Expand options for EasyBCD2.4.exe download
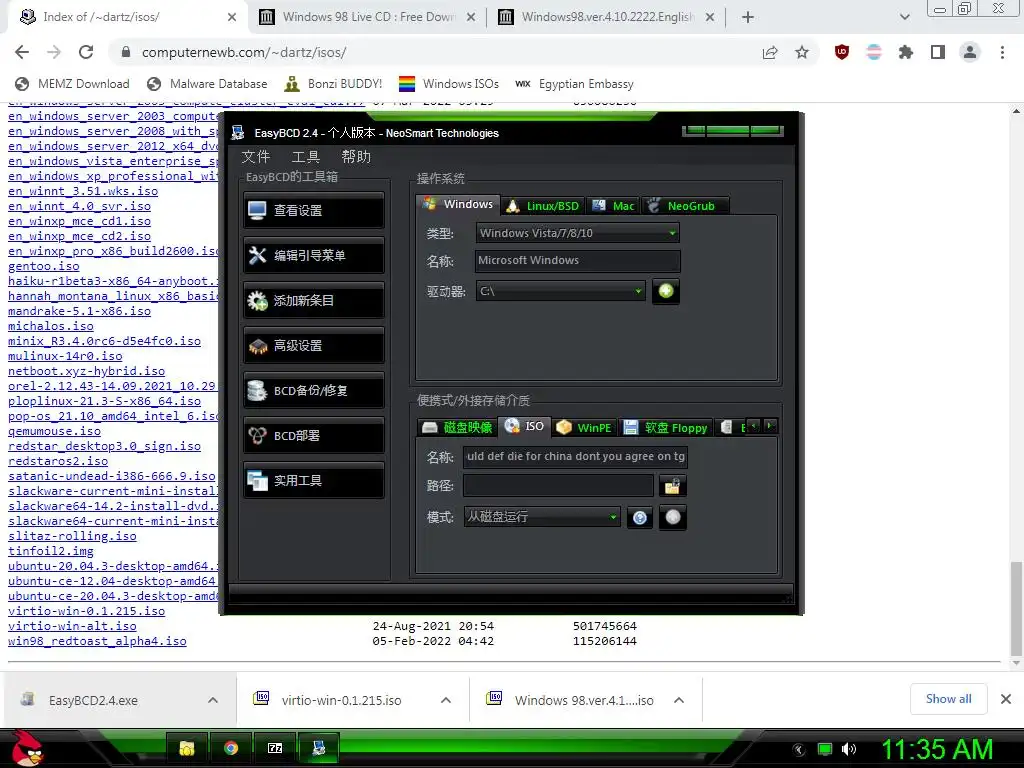Screen dimensions: 1024x768 213,700
